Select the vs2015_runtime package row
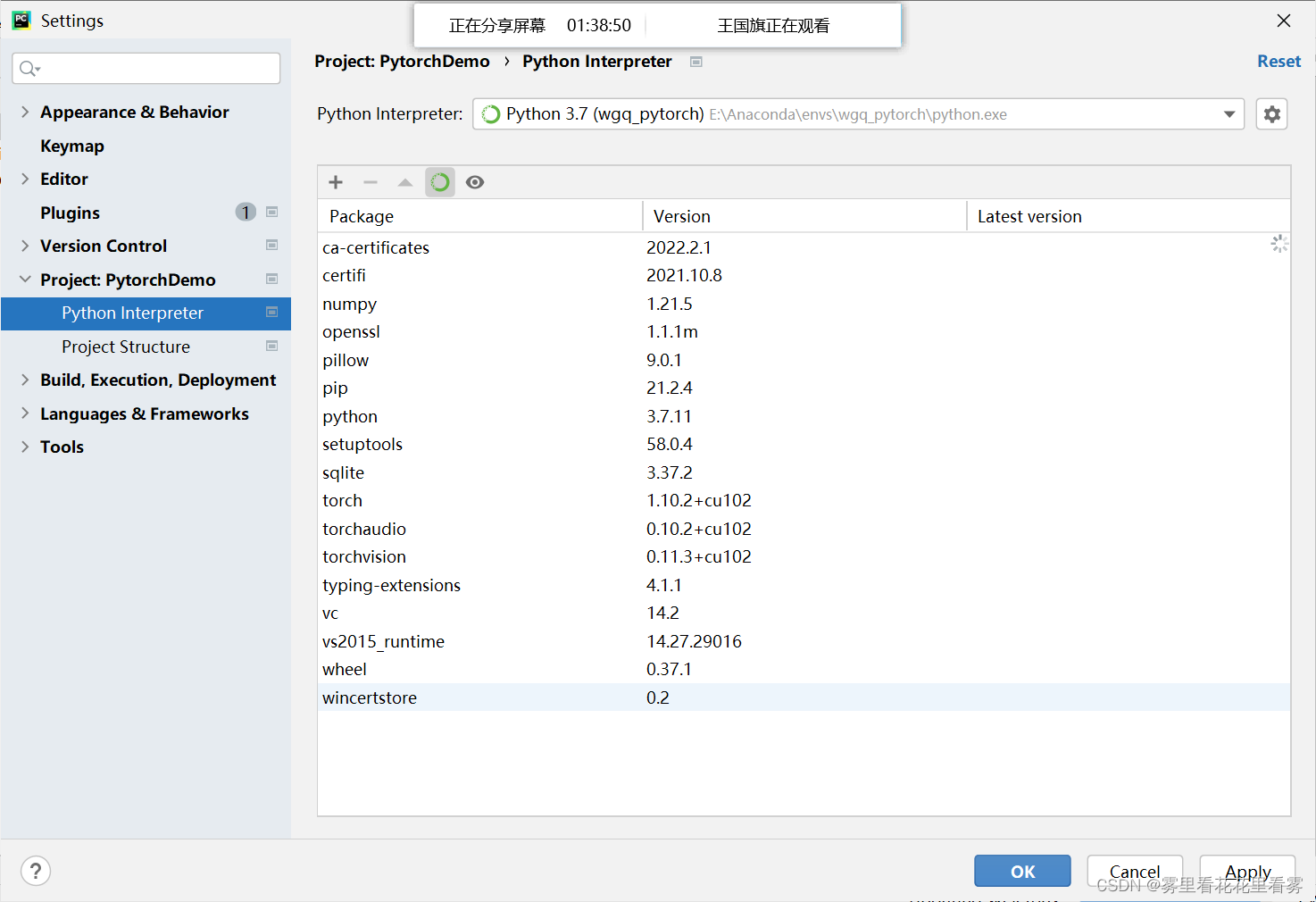This screenshot has width=1316, height=902. click(x=804, y=641)
